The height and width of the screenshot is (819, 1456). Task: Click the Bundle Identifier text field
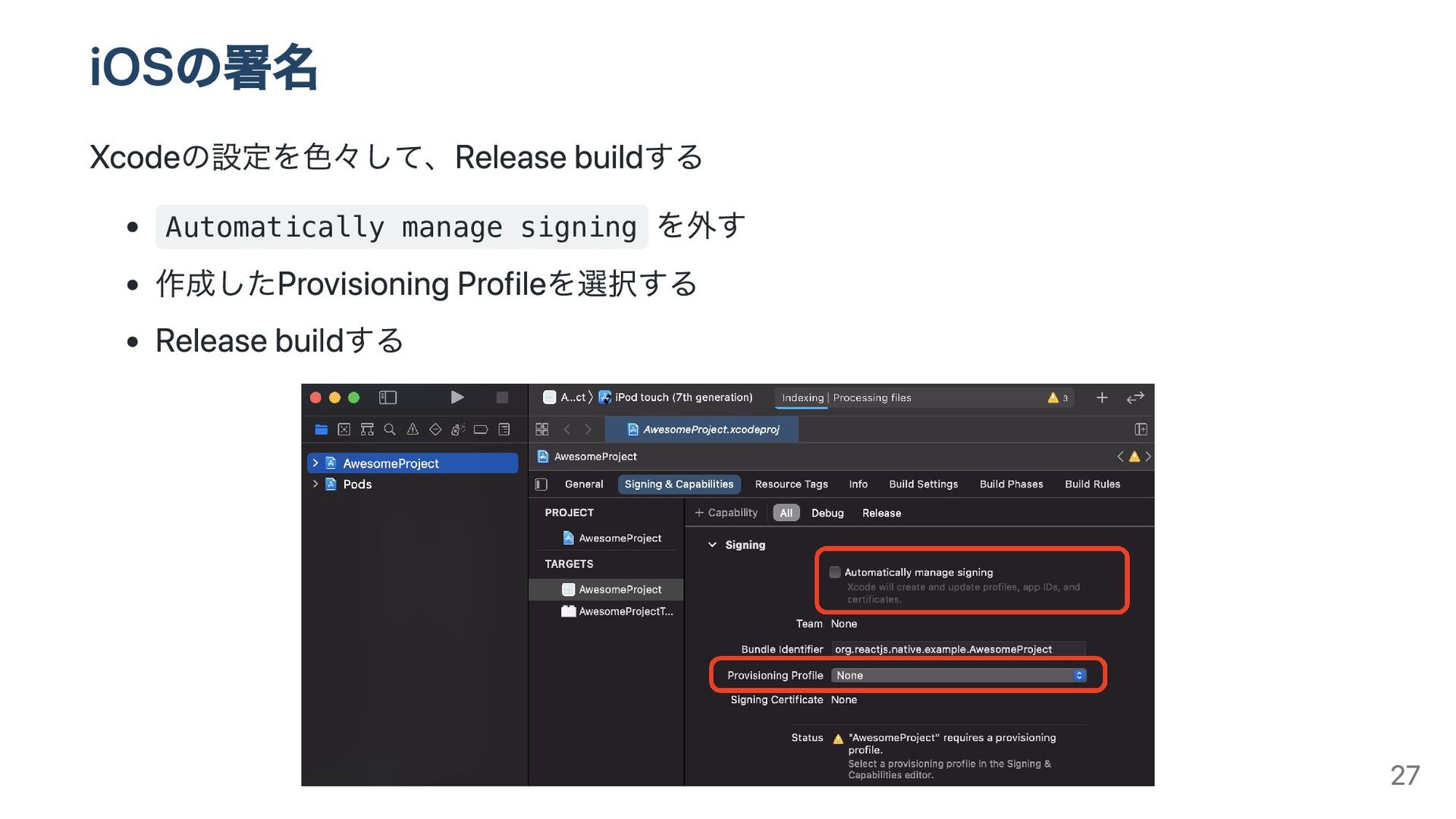coord(958,649)
